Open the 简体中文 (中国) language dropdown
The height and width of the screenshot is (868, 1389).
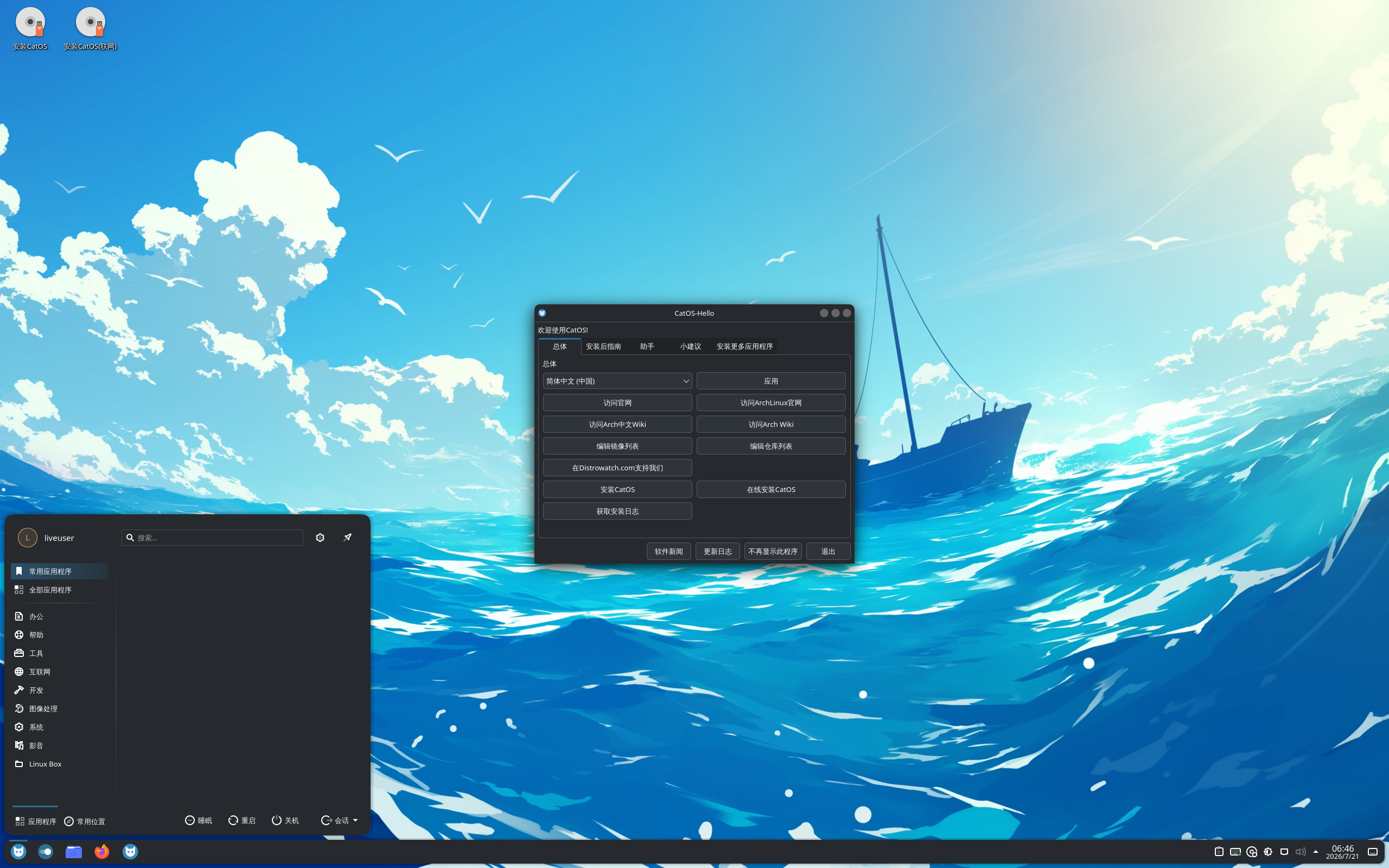[617, 381]
